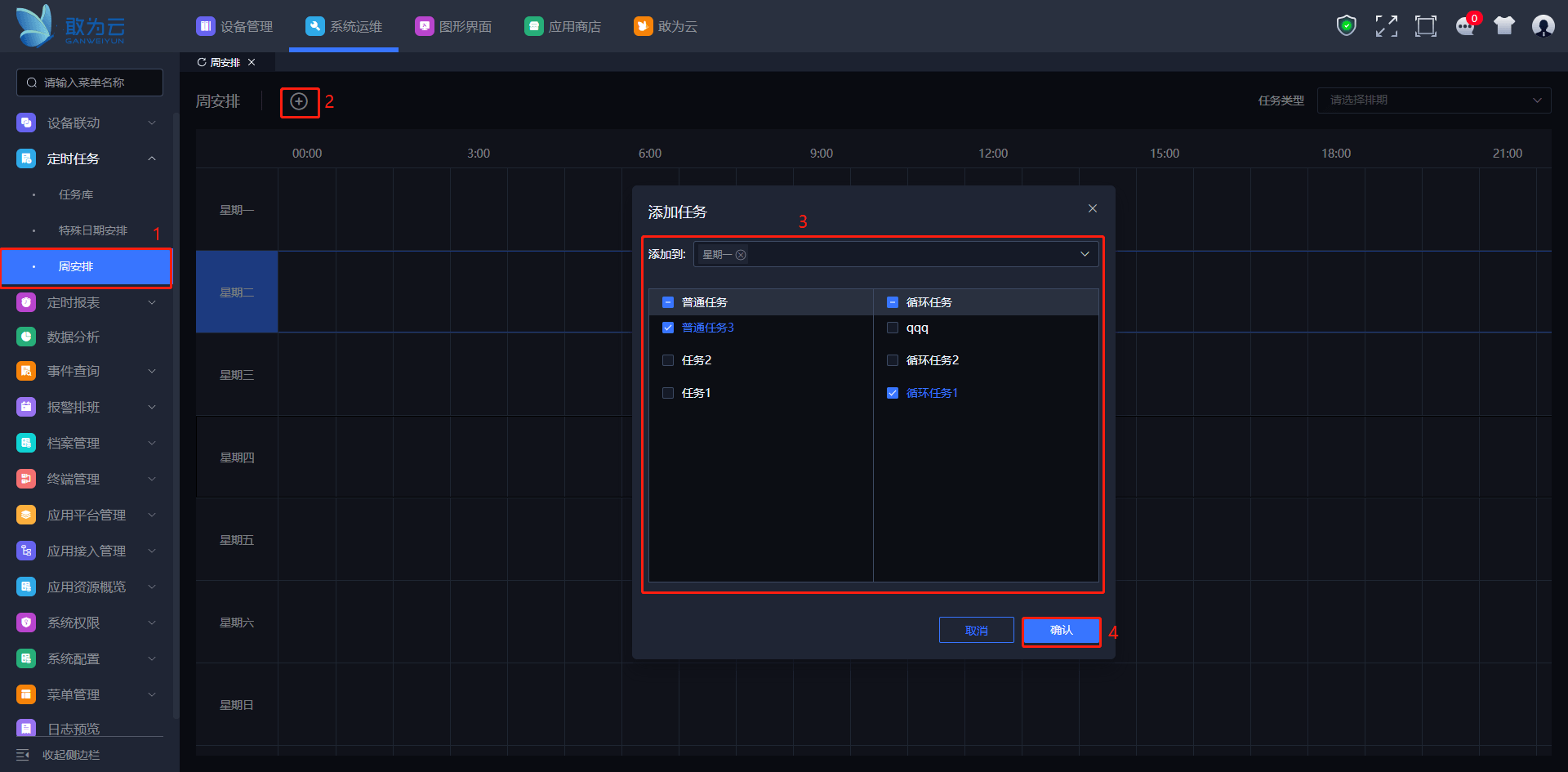Open the messages notification icon

click(x=1465, y=26)
